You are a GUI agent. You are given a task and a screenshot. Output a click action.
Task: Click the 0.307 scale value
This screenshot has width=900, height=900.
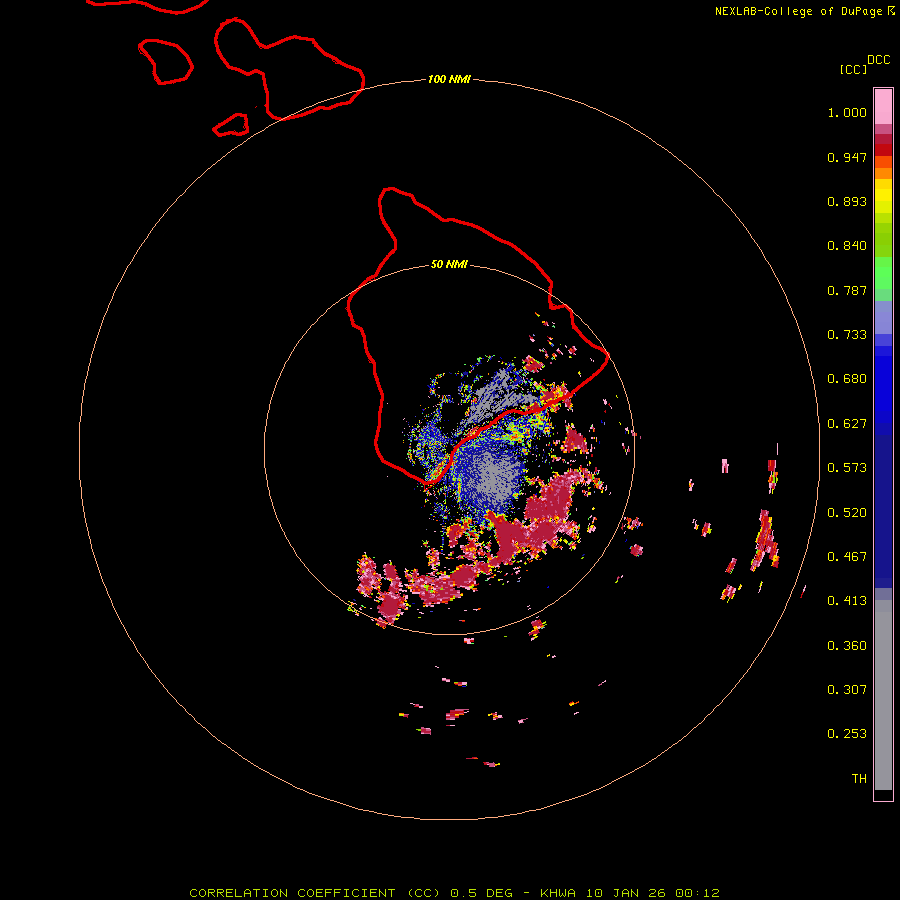[x=847, y=690]
